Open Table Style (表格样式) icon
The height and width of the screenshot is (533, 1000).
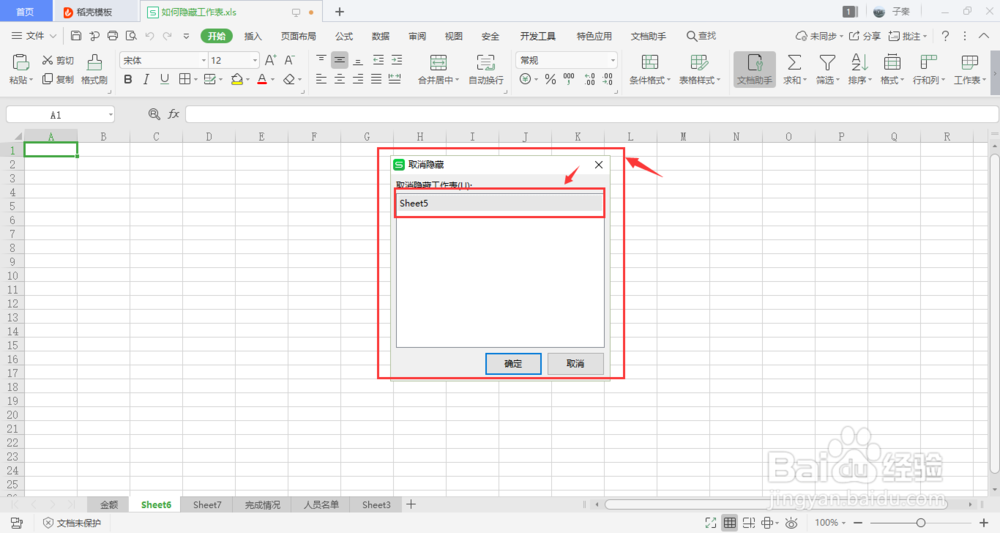(x=699, y=62)
